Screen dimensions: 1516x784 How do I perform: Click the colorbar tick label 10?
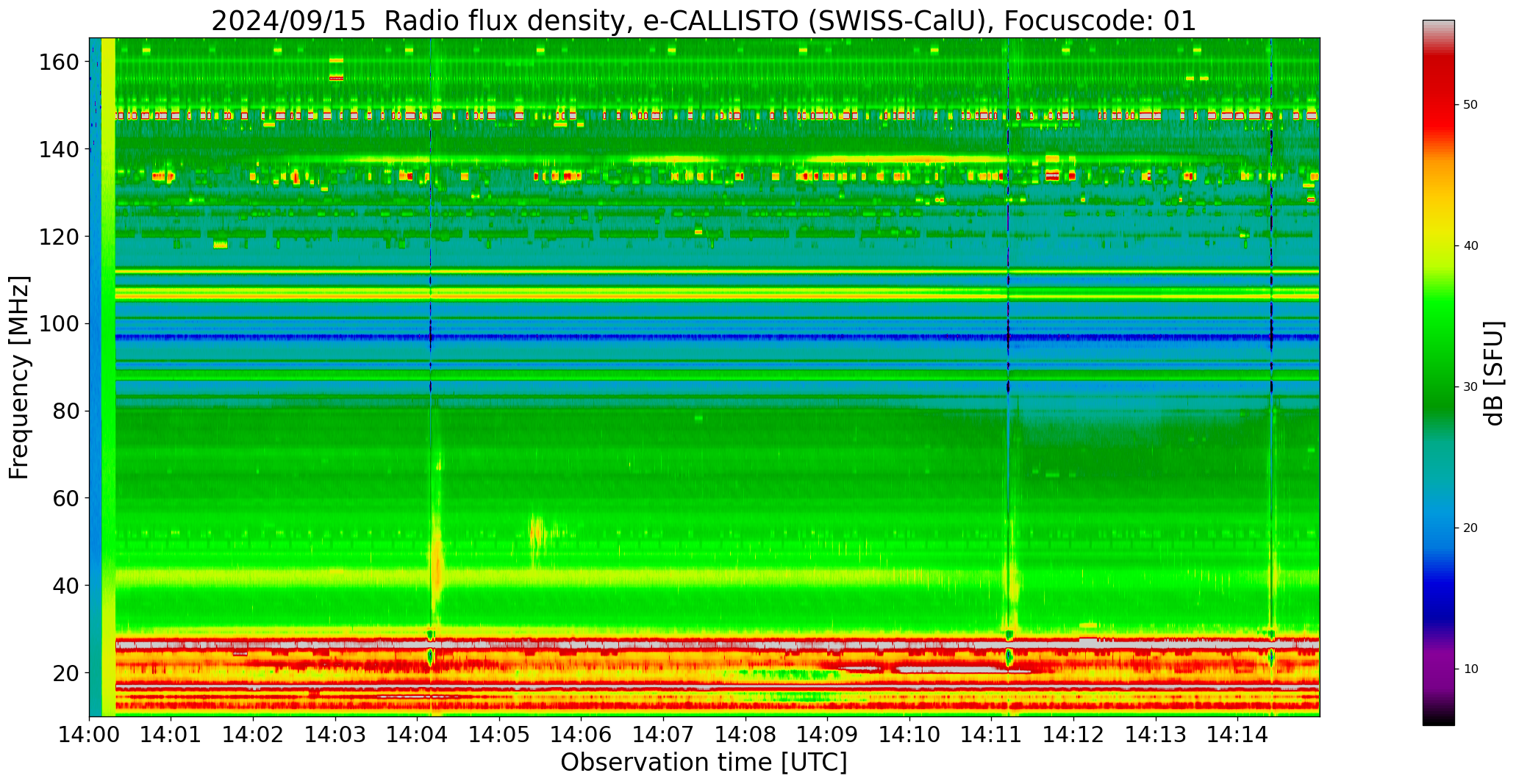[1470, 669]
